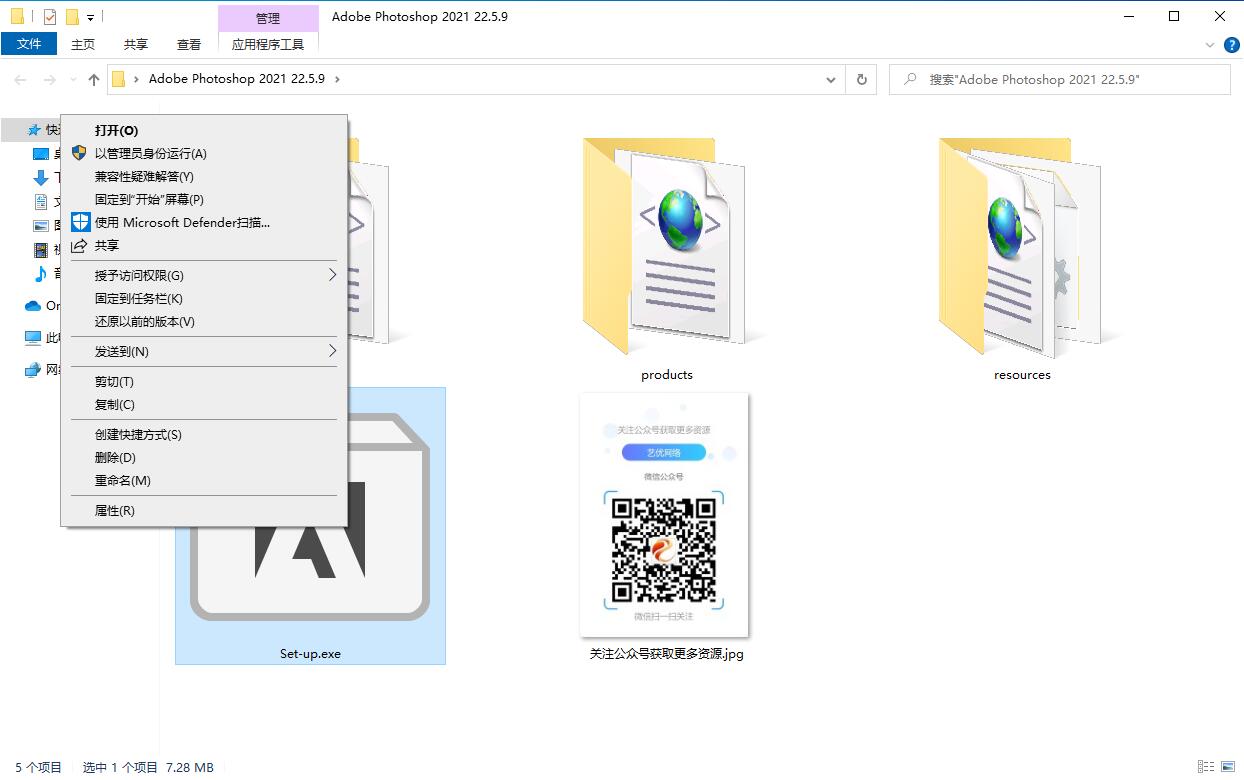
Task: Click the Properties checkmark icon in Quick Access Toolbar
Action: click(x=48, y=16)
